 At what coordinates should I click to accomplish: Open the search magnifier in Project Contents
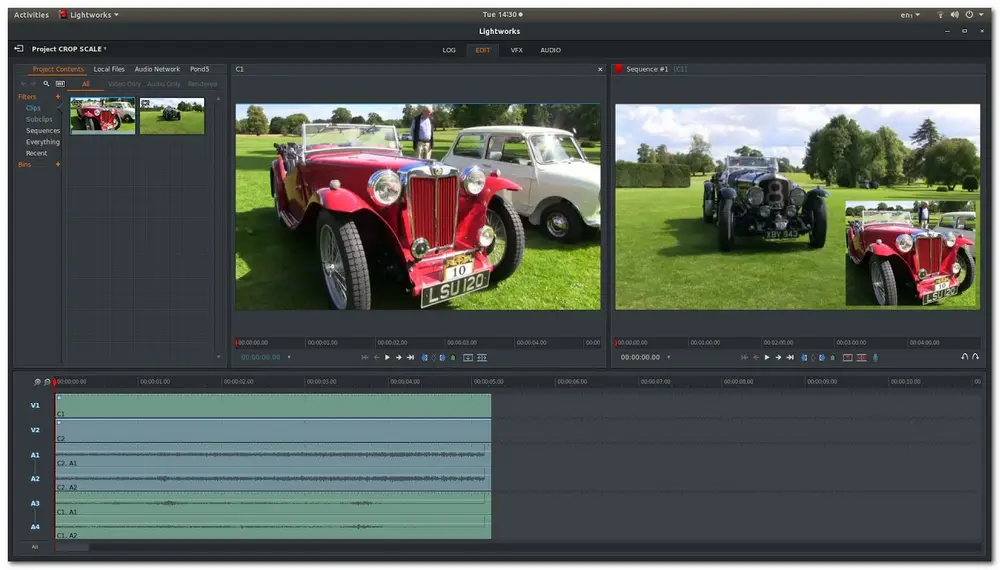point(46,84)
